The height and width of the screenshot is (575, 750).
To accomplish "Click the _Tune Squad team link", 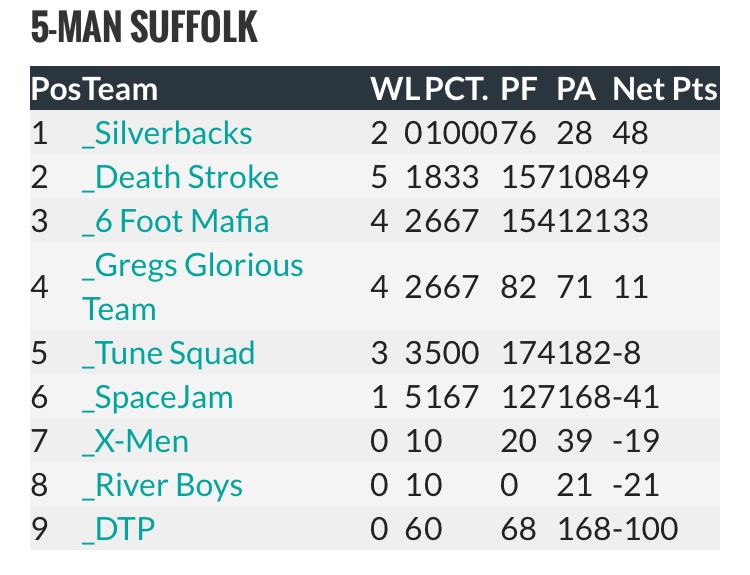I will click(168, 353).
